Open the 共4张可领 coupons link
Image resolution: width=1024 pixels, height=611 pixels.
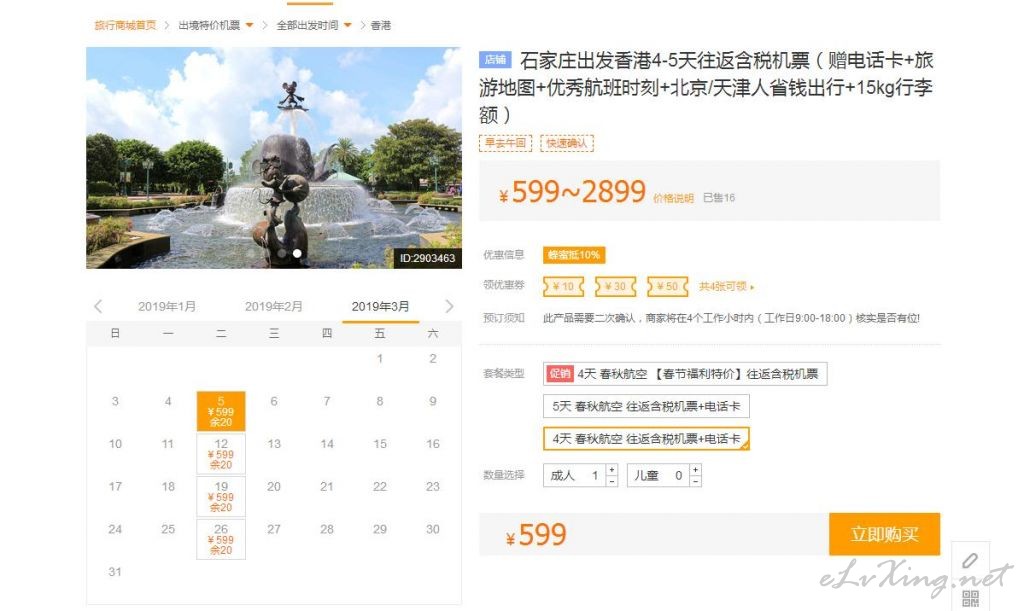pos(726,286)
